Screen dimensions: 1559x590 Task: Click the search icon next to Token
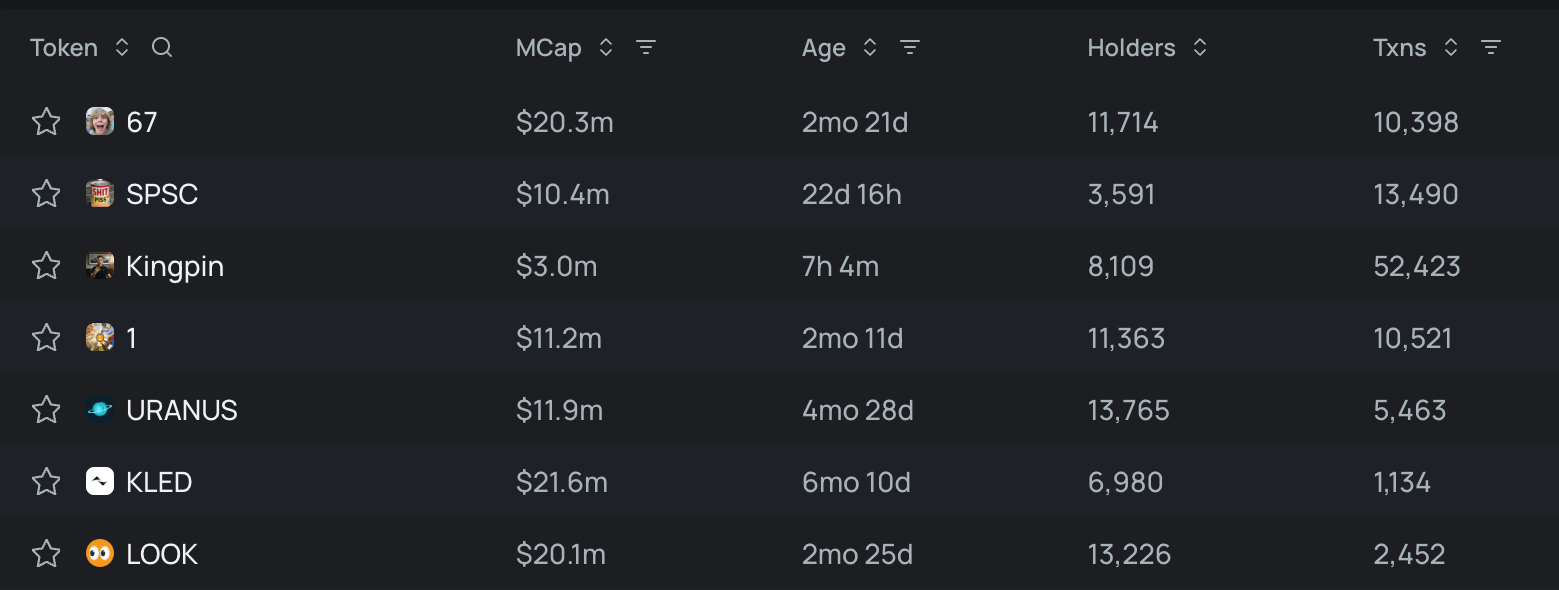tap(162, 47)
